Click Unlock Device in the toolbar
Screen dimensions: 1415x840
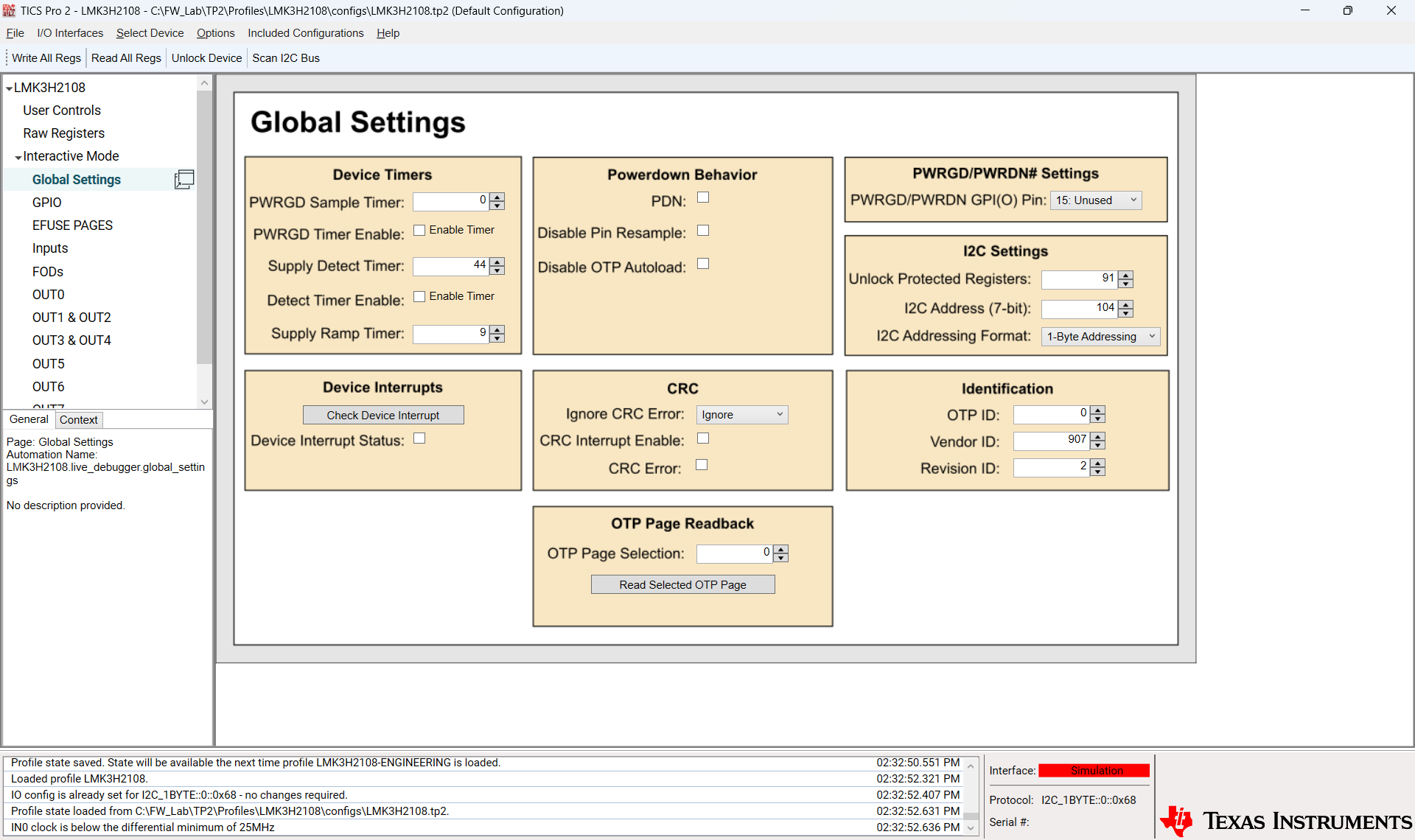coord(206,57)
